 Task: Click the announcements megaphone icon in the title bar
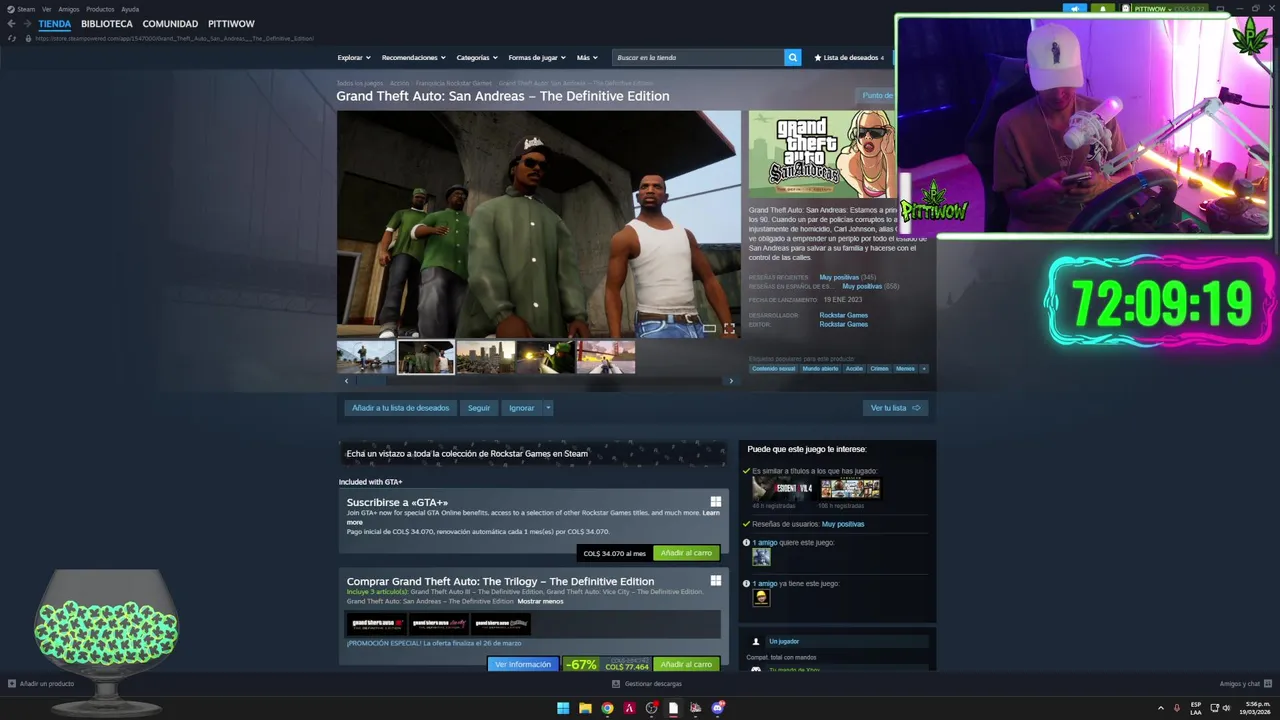(x=1075, y=9)
